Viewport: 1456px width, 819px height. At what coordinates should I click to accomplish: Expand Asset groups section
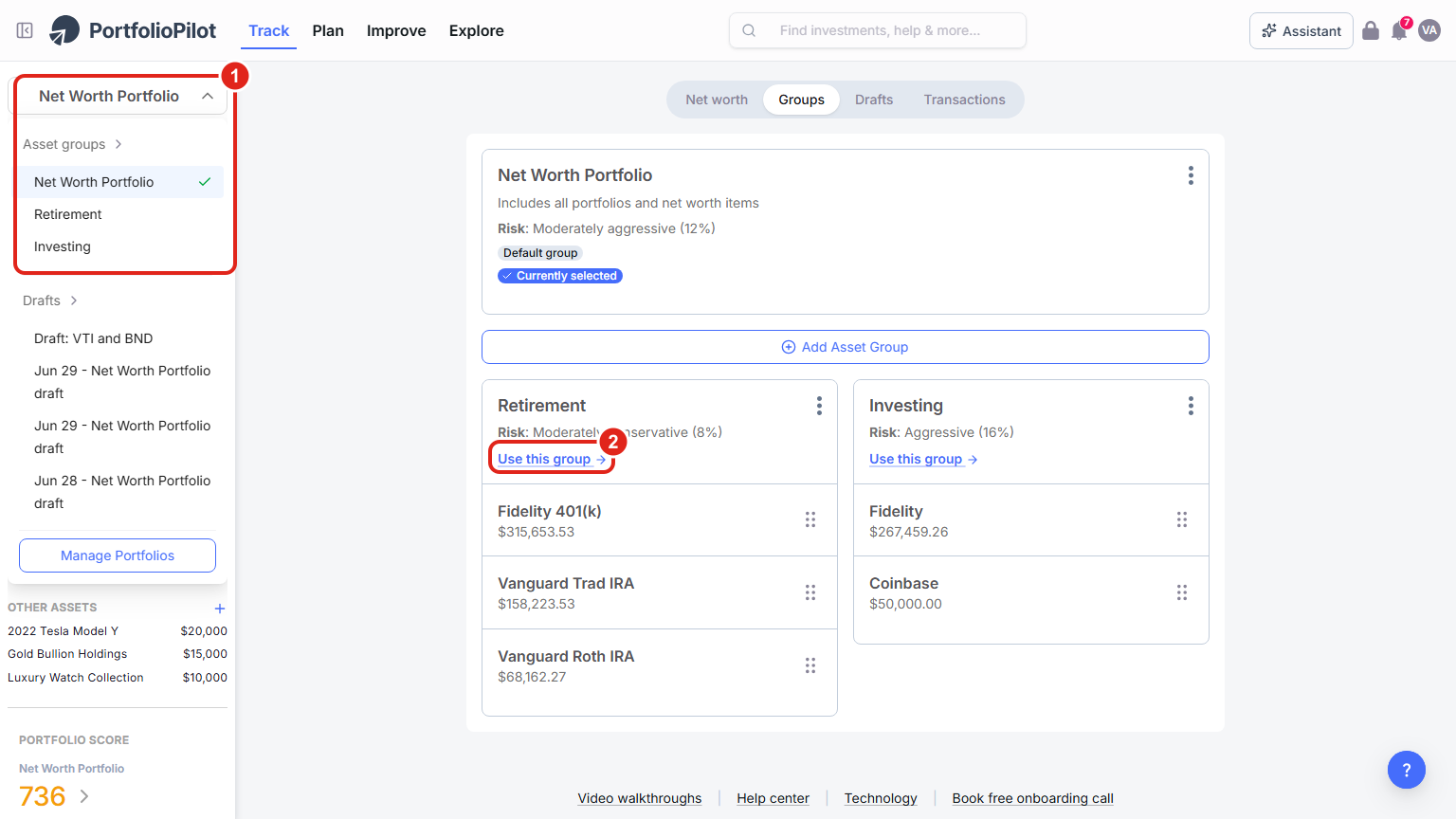(72, 144)
